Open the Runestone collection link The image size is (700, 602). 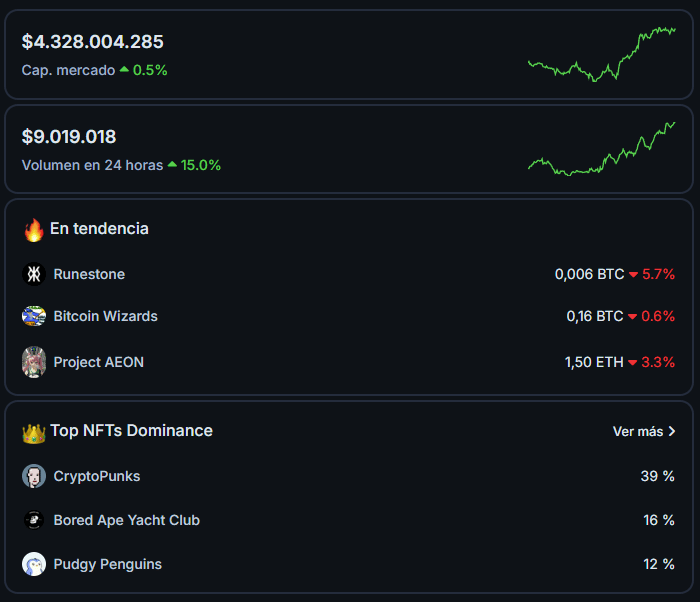tap(89, 274)
